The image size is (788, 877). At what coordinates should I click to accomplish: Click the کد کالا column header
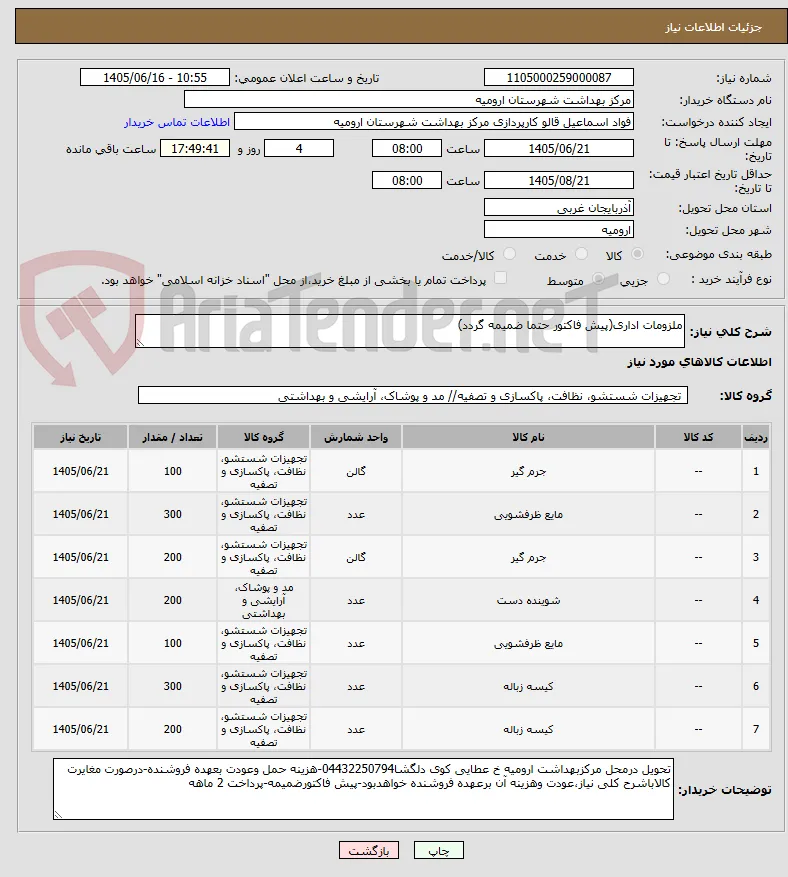point(698,437)
